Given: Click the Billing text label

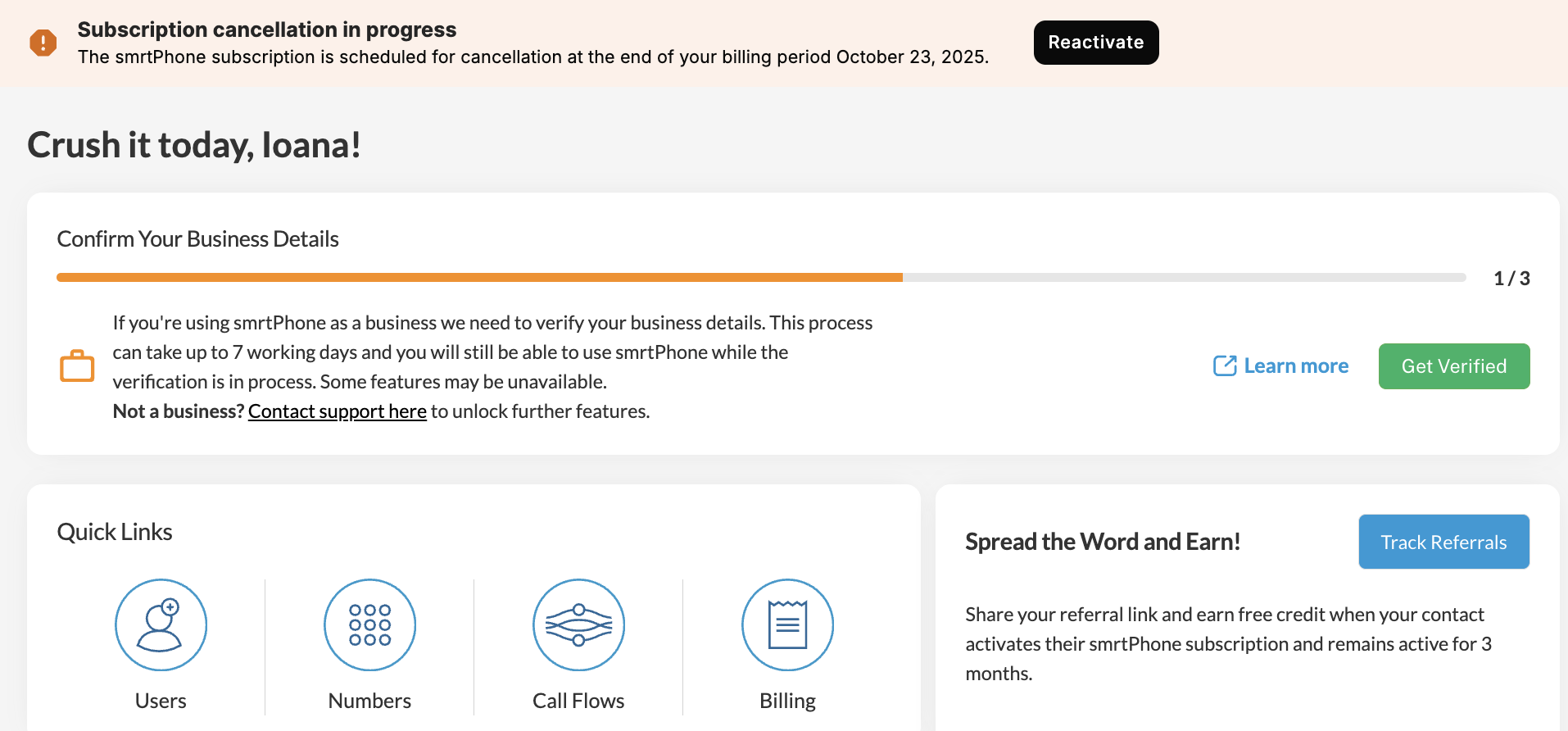Looking at the screenshot, I should [x=787, y=701].
